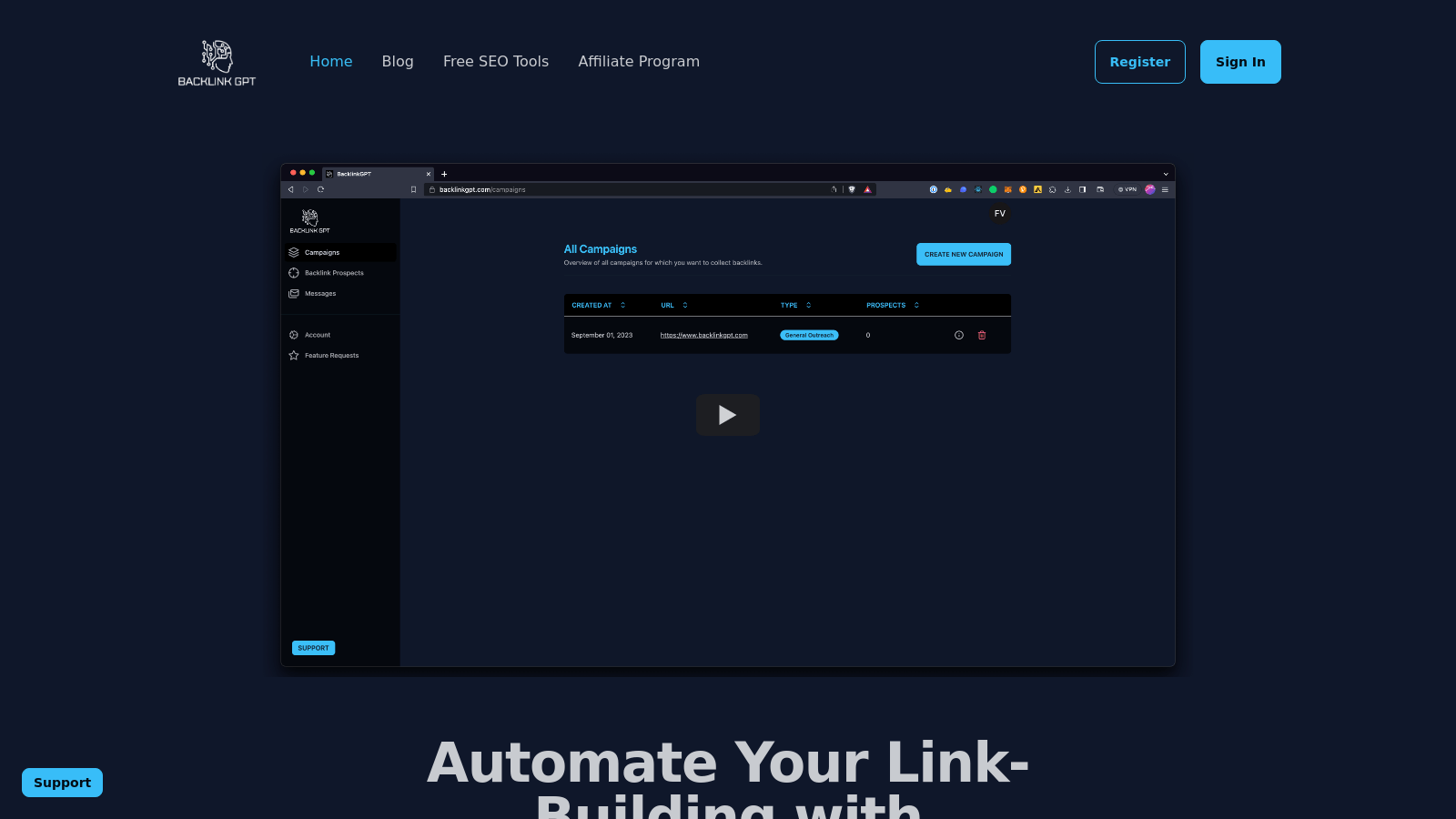This screenshot has width=1456, height=819.
Task: Click the red trash icon in campaign row
Action: (982, 335)
